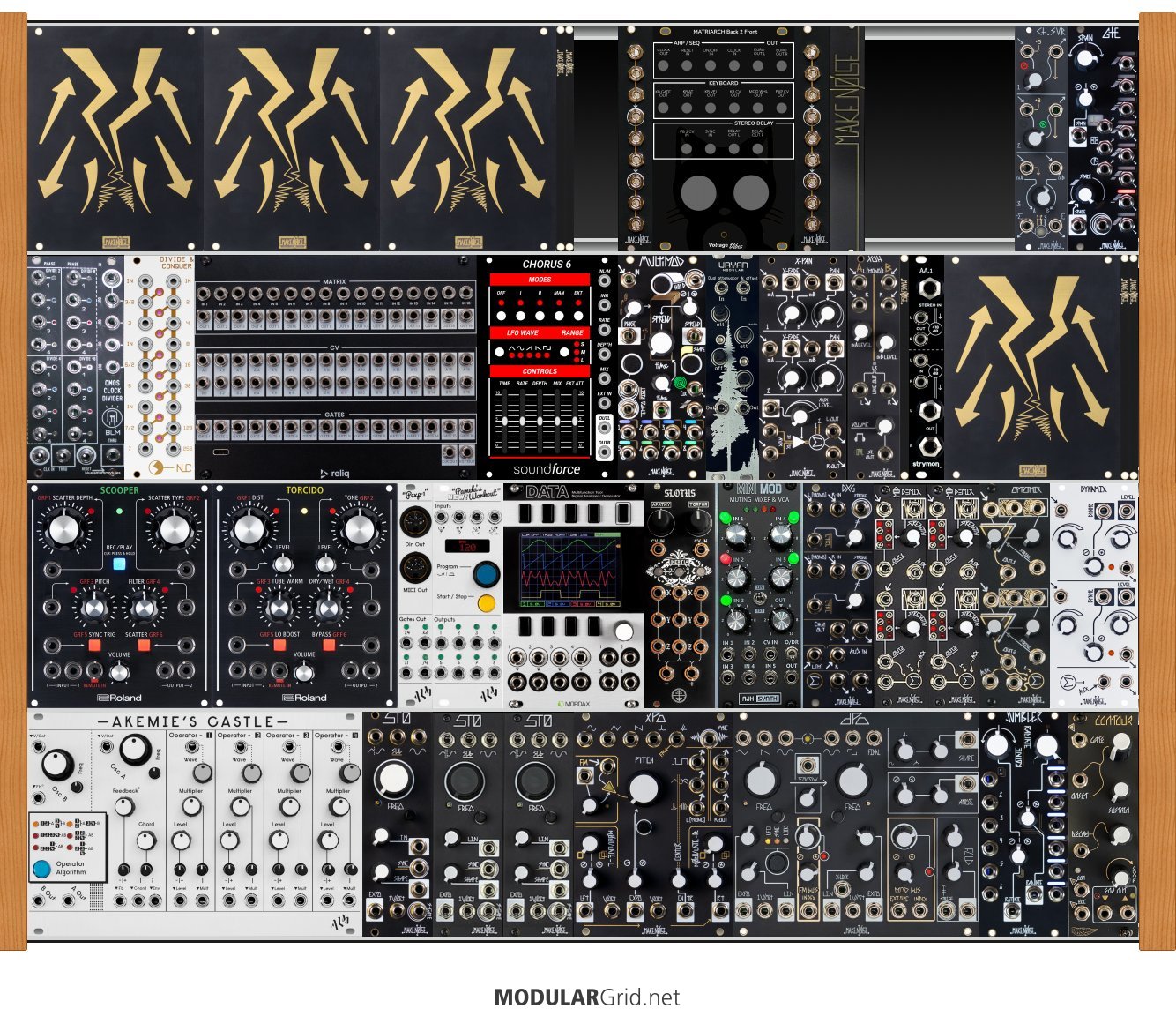Image resolution: width=1176 pixels, height=1016 pixels.
Task: Click the Mordax logo on the DATA module
Action: coord(574,703)
